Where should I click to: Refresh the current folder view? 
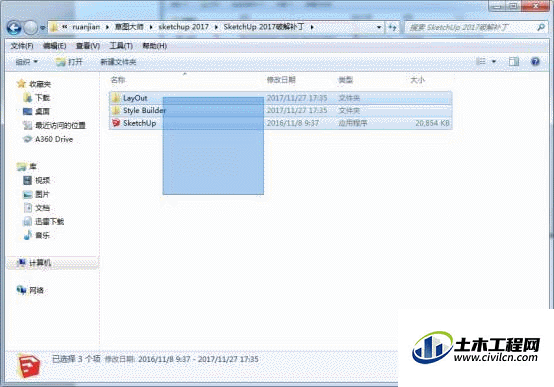(x=392, y=27)
